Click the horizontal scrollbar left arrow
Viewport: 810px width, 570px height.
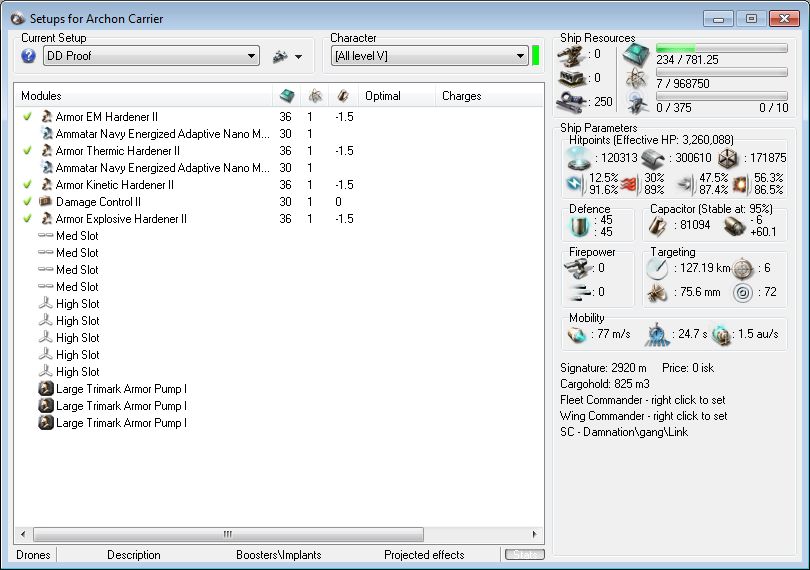point(23,534)
